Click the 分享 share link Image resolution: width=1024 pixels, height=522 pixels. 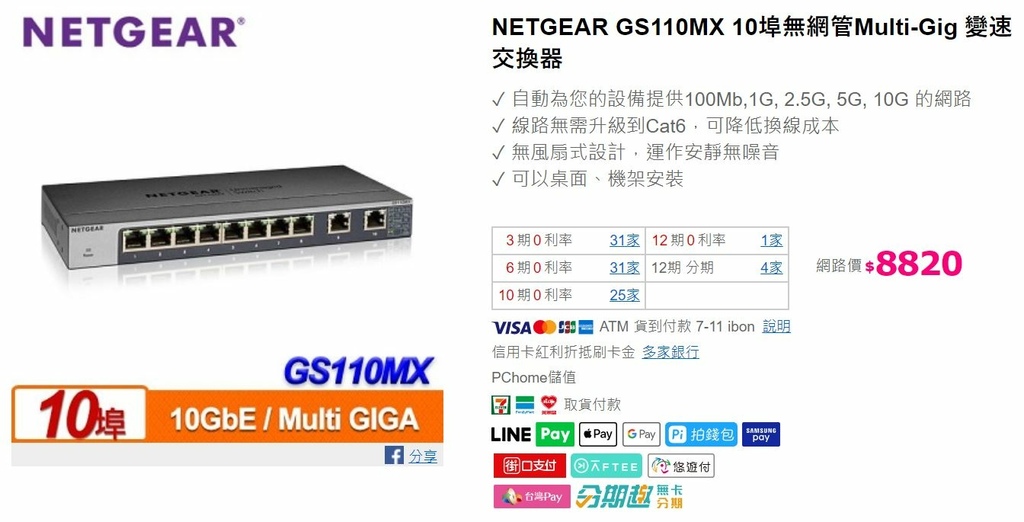pyautogui.click(x=423, y=456)
